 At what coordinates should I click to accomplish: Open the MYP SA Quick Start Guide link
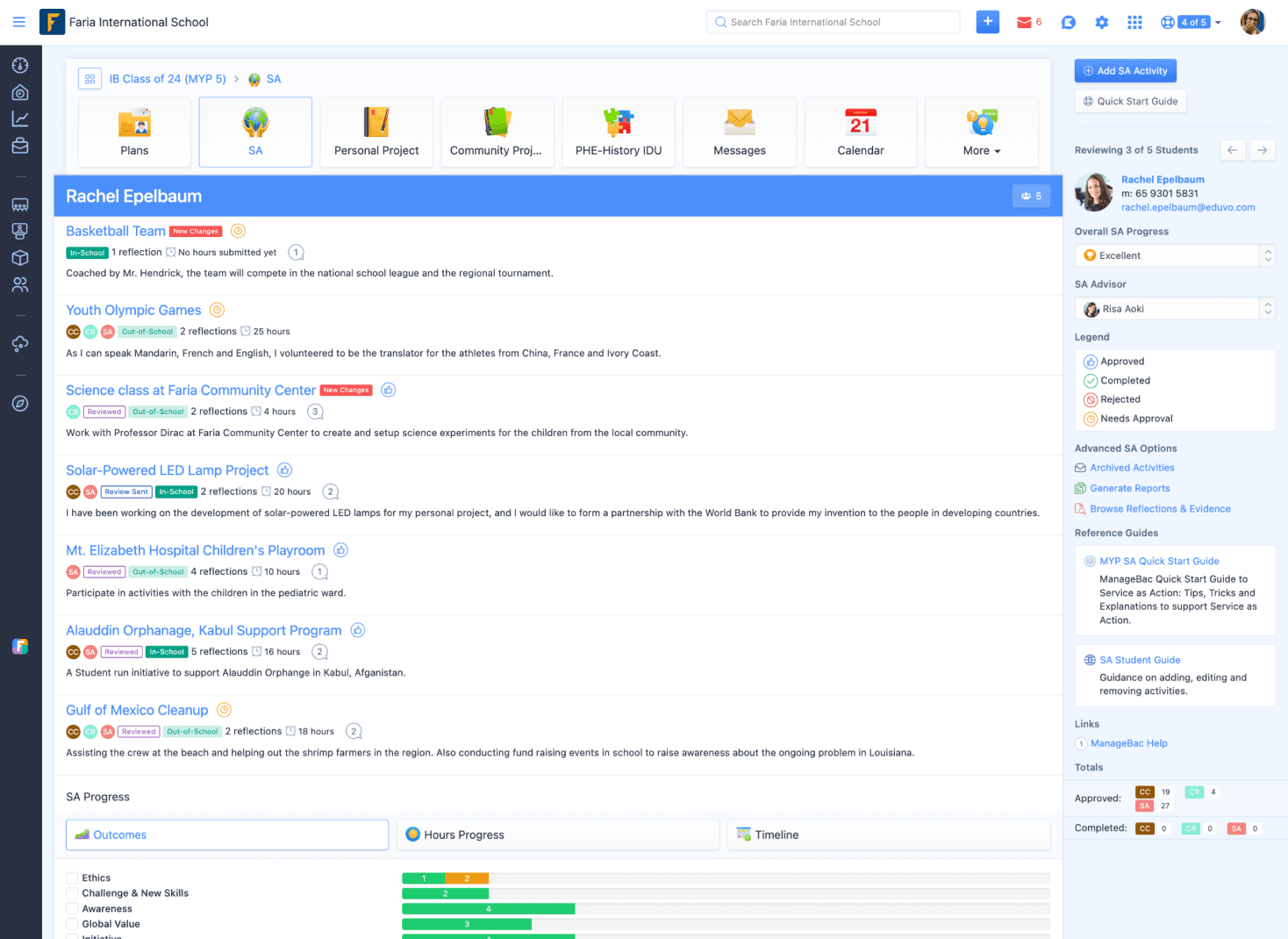1159,561
